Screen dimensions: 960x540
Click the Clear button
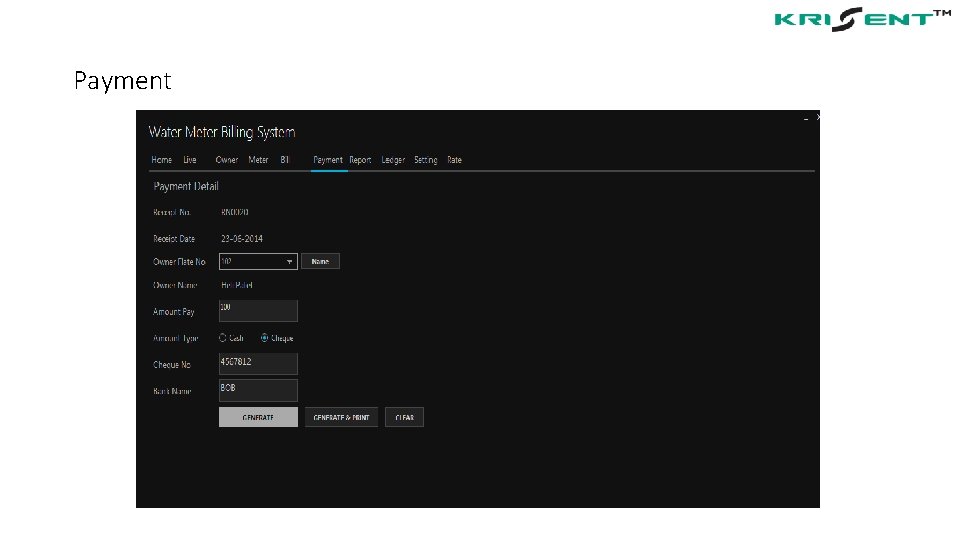(405, 418)
